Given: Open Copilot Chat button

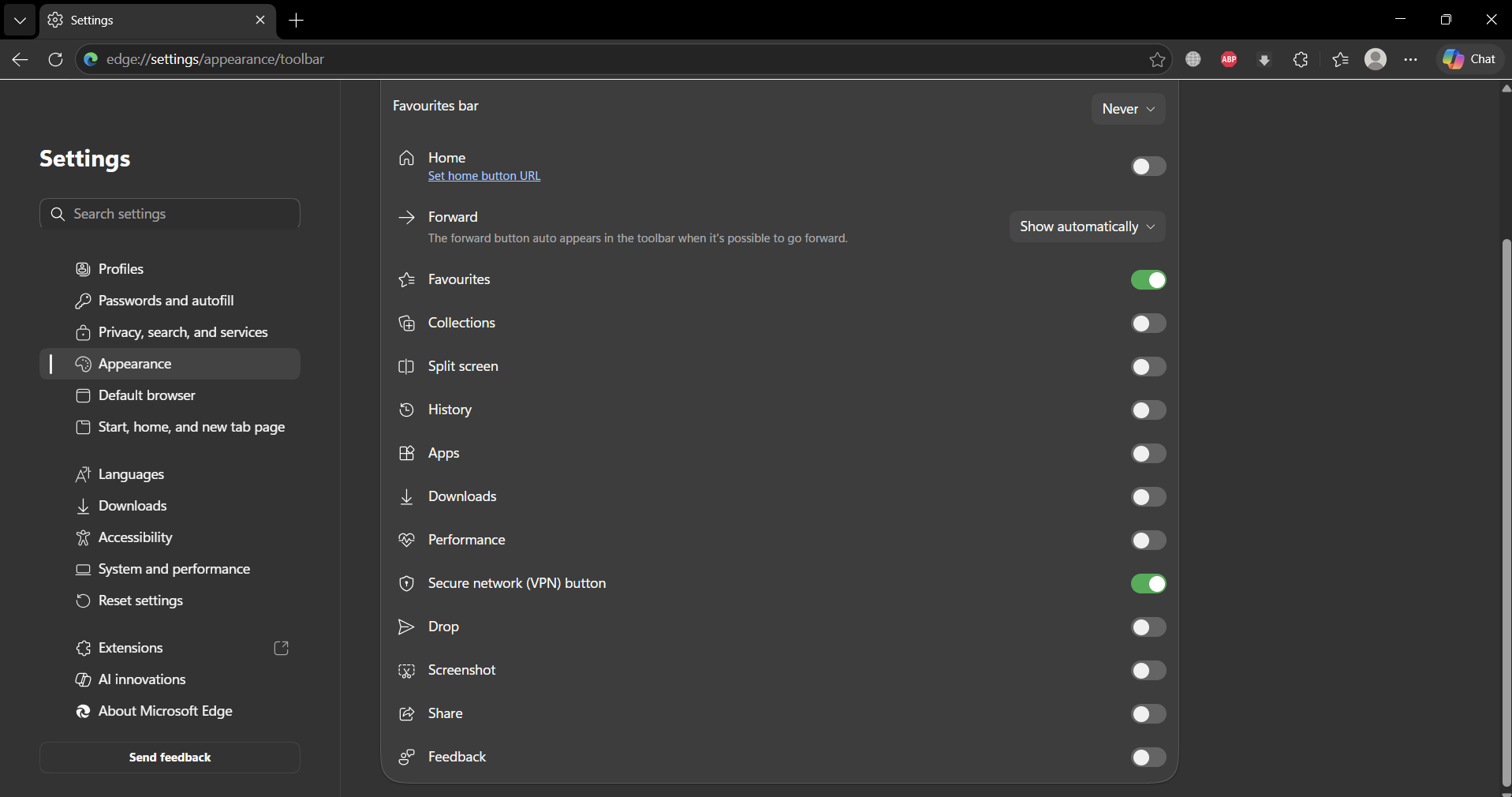Looking at the screenshot, I should pos(1469,59).
